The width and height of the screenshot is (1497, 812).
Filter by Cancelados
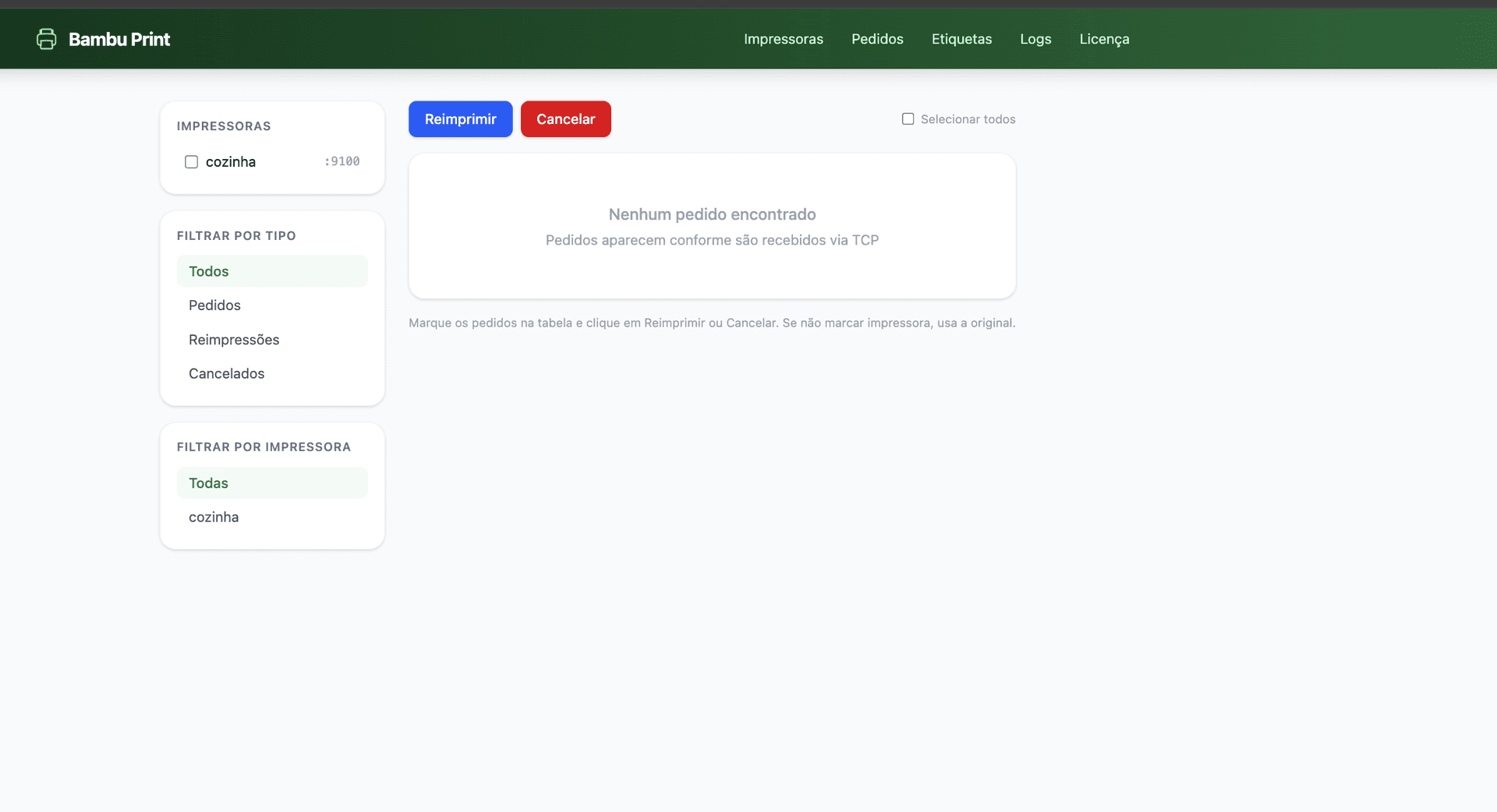point(272,373)
